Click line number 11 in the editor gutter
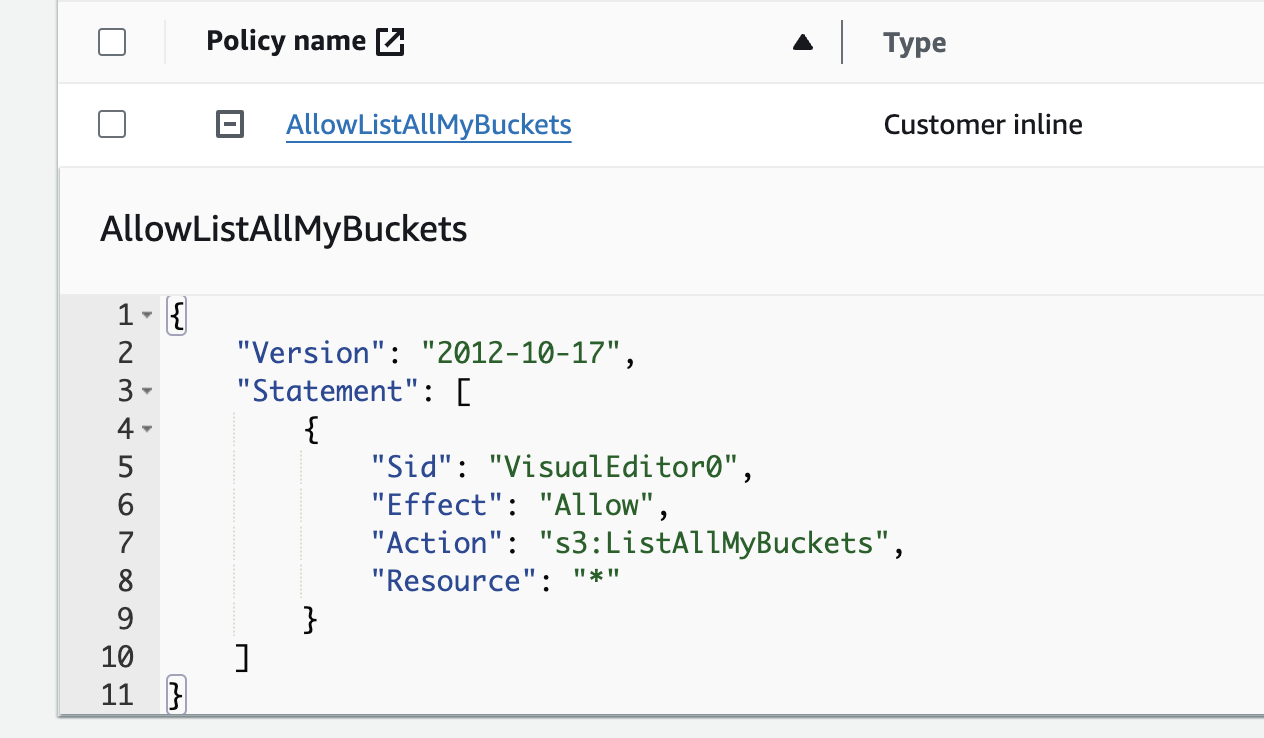 (118, 695)
